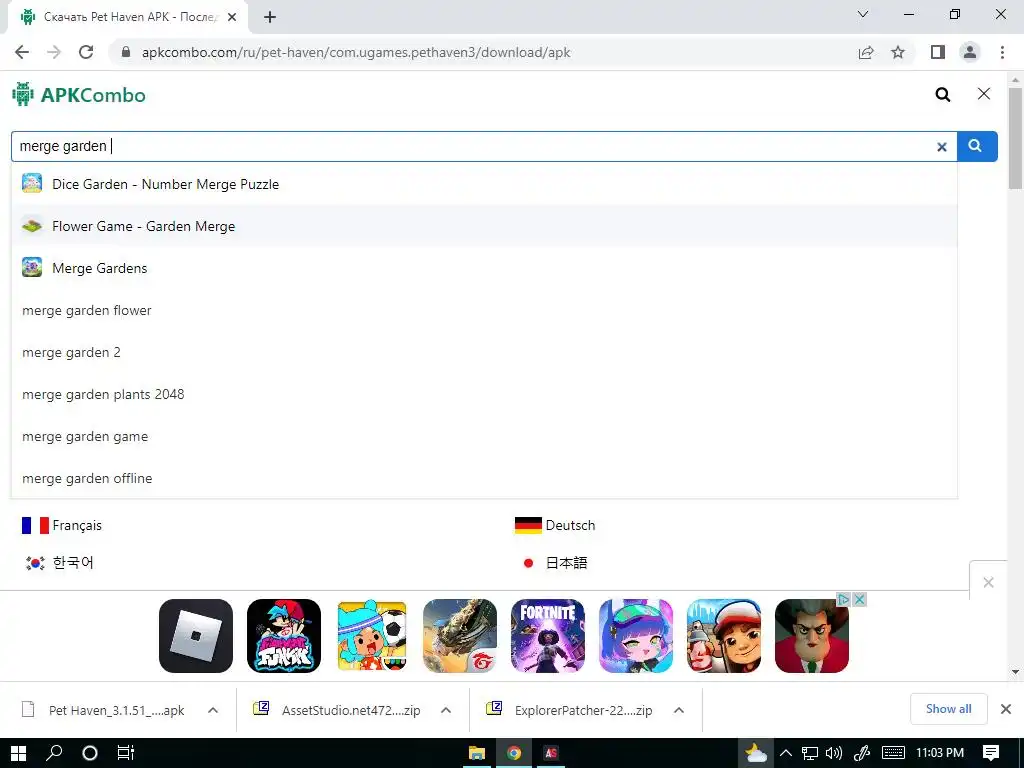The height and width of the screenshot is (768, 1024).
Task: Select Flower Game - Garden Merge suggestion
Action: coord(484,226)
